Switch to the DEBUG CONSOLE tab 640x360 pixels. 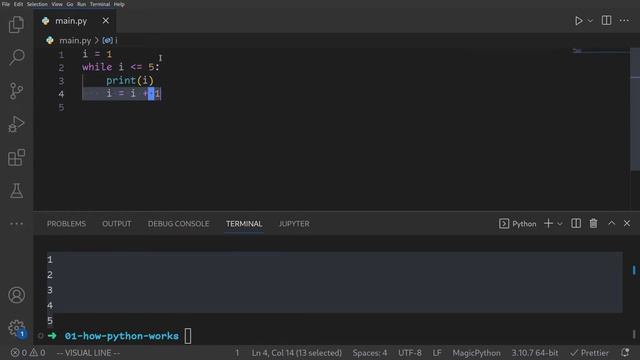click(x=178, y=224)
